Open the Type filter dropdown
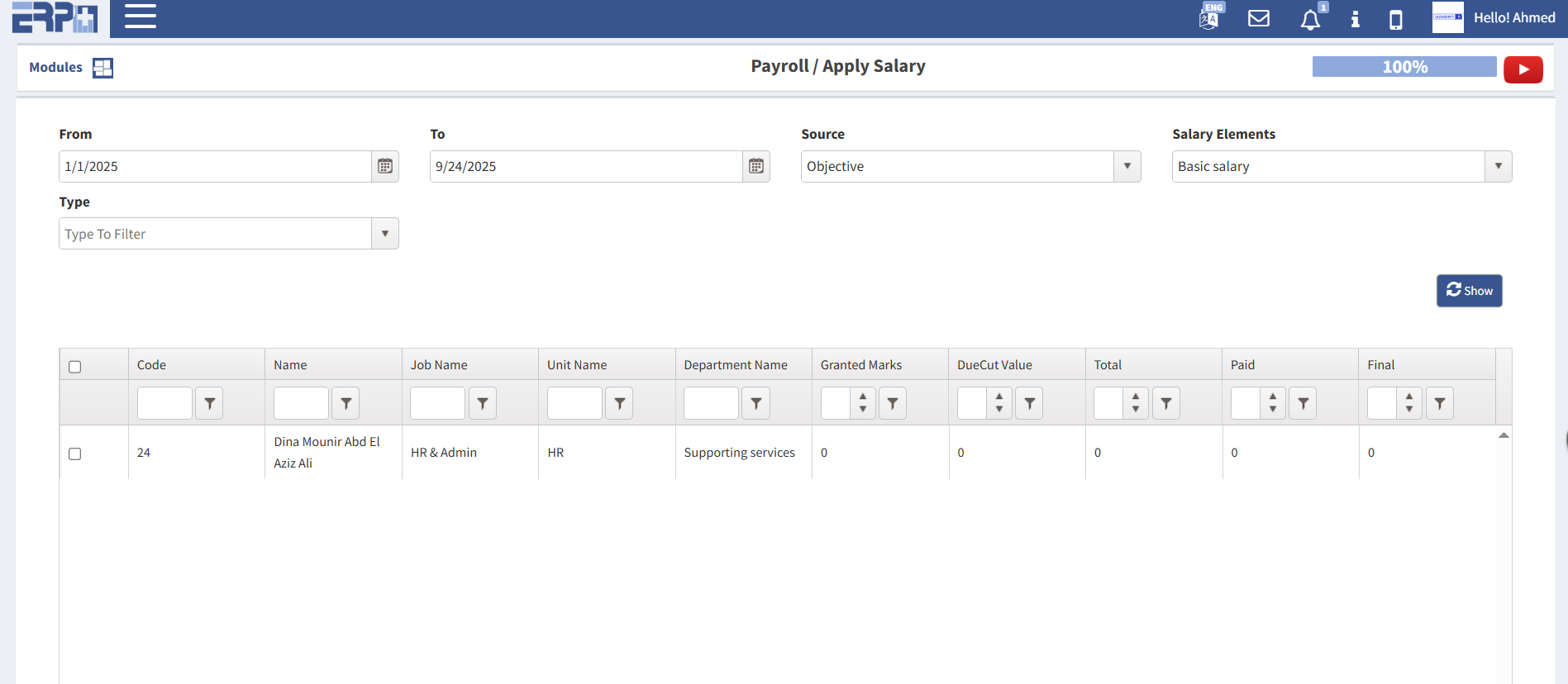Viewport: 1568px width, 684px height. (x=384, y=234)
